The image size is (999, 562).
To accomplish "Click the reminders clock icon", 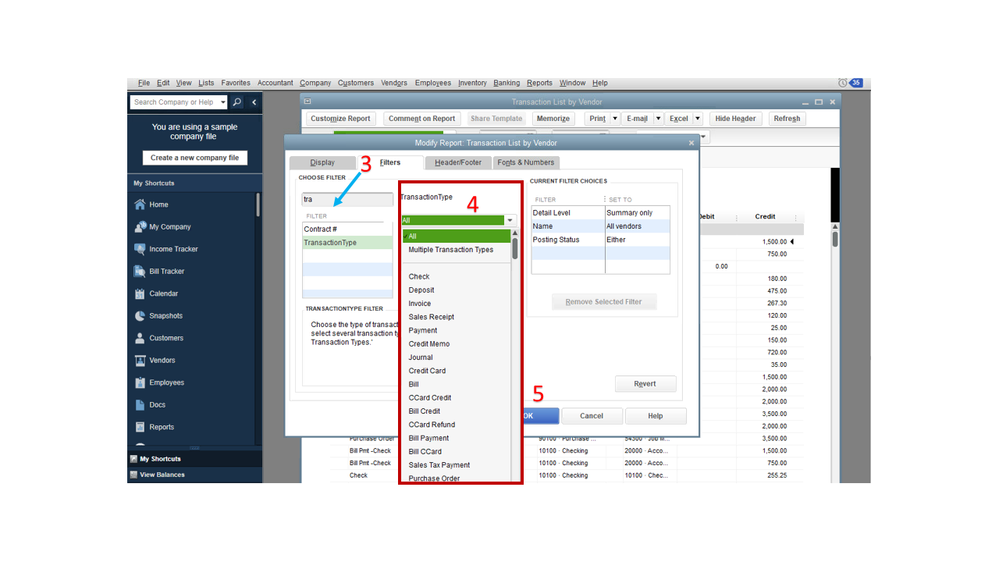I will pyautogui.click(x=842, y=83).
